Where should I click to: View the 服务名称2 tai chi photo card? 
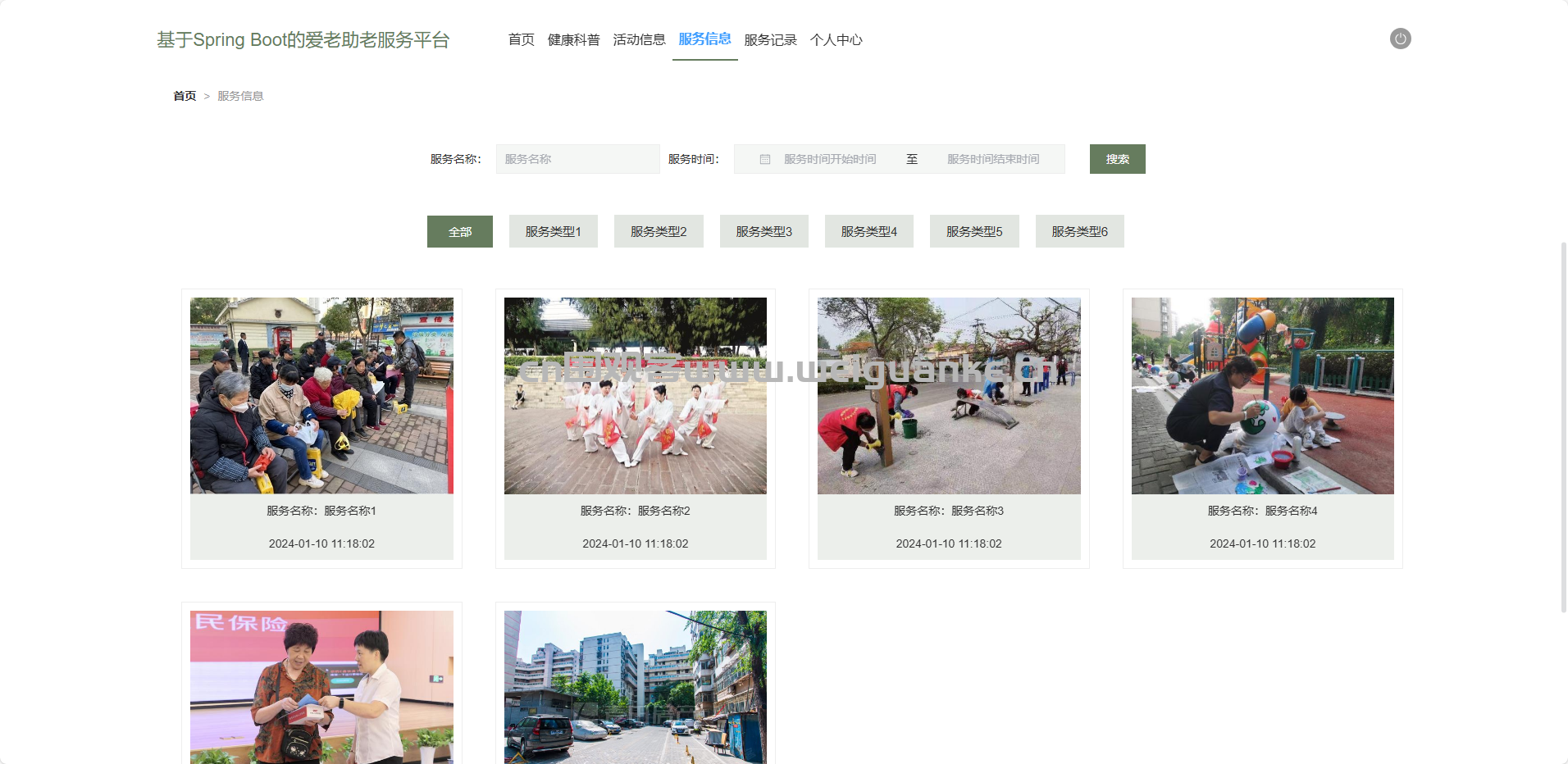[x=635, y=396]
